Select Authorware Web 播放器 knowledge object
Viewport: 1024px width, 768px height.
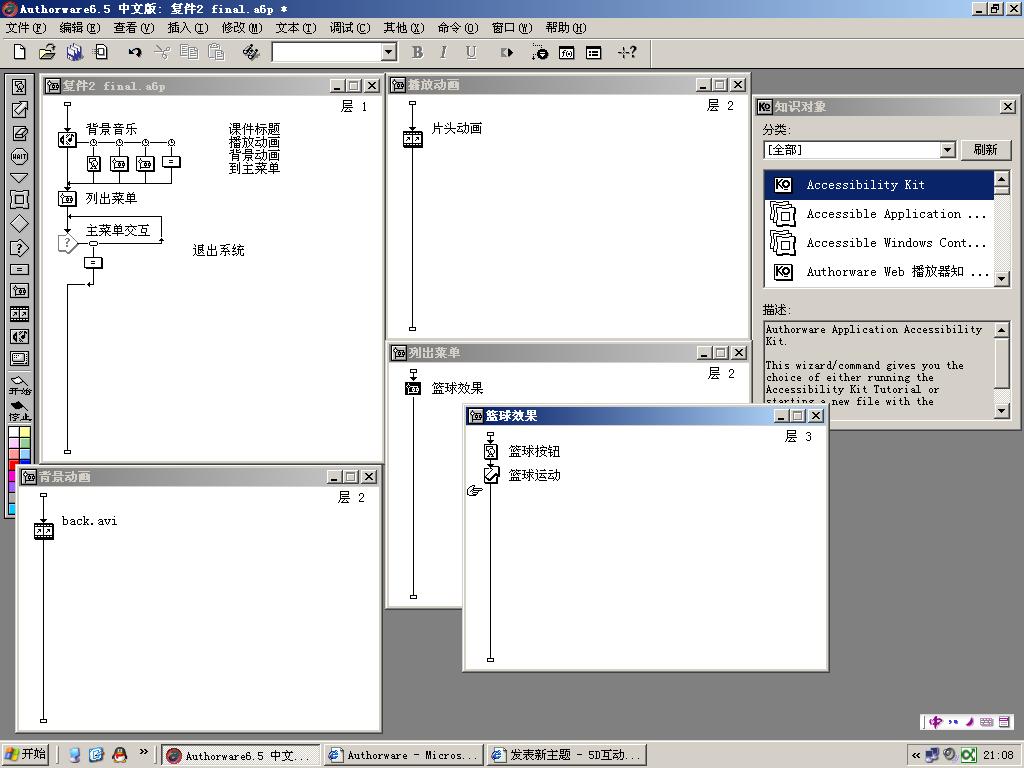[x=879, y=272]
